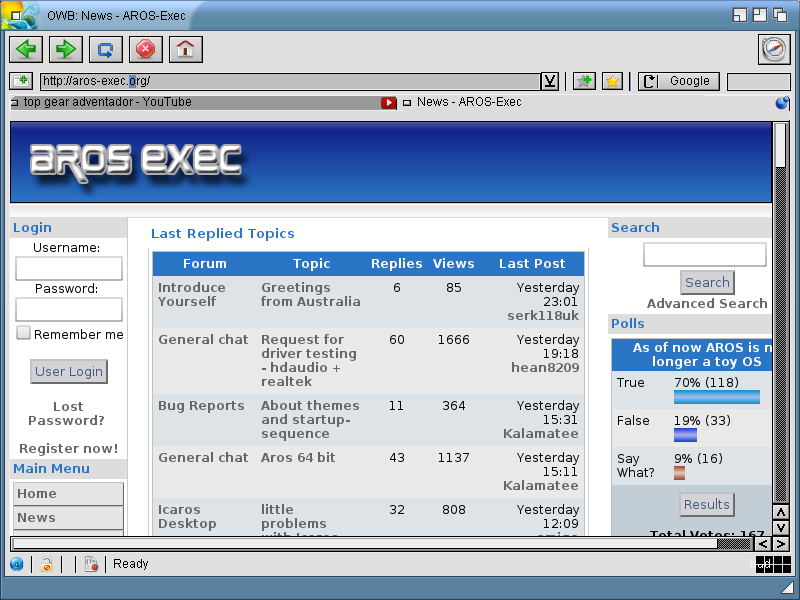
Task: Click the iconify gadget in title bar
Action: coord(739,15)
